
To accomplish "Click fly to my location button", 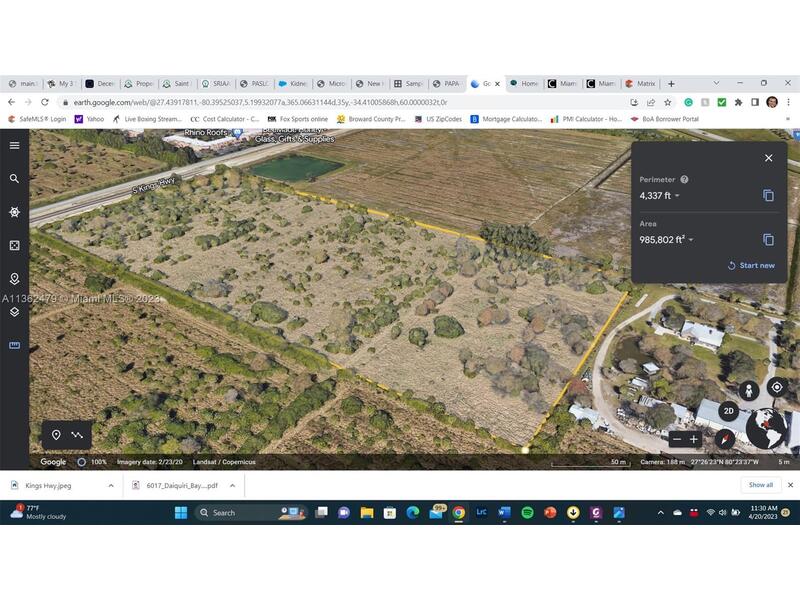I will point(777,387).
